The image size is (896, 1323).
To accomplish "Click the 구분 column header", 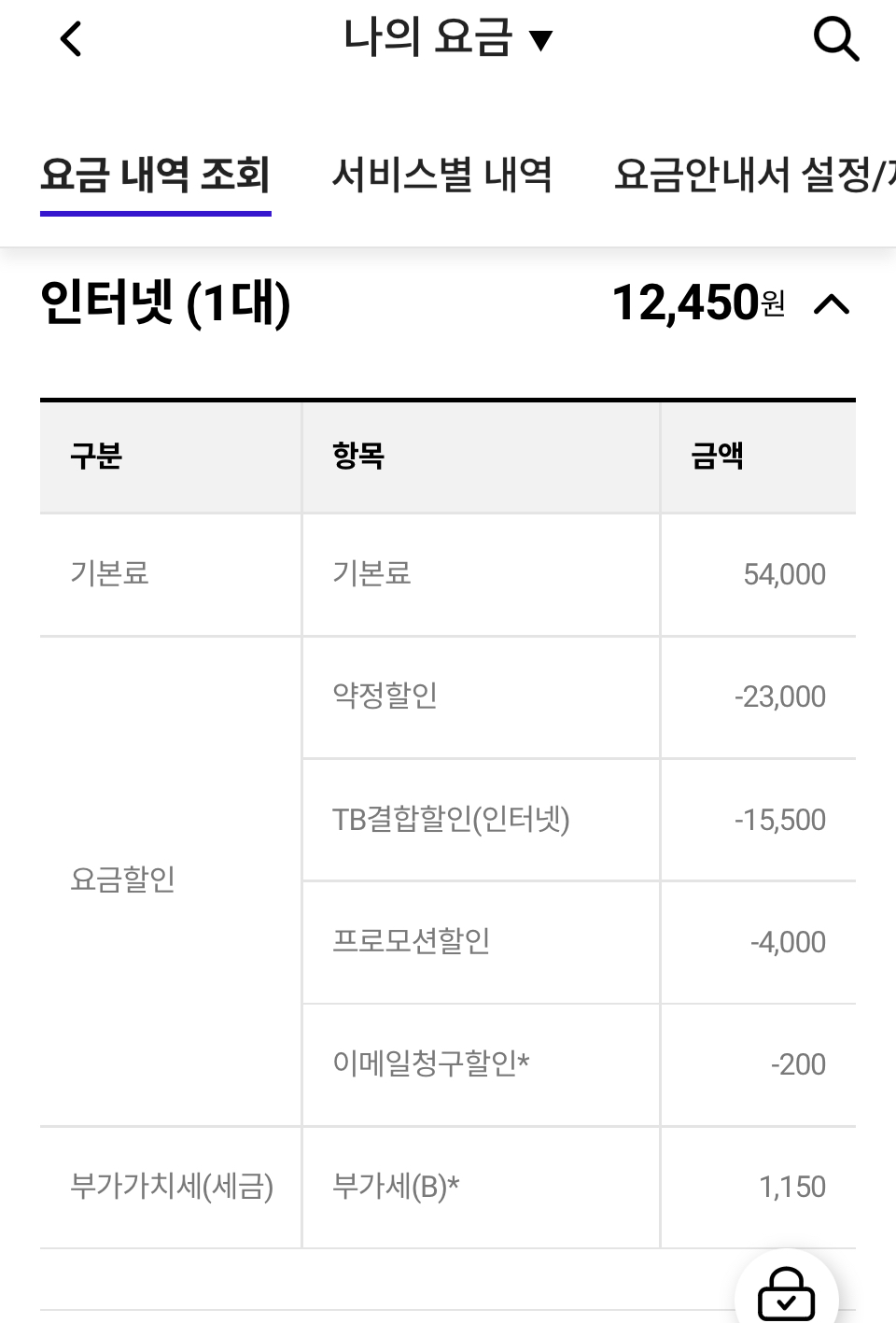I will pyautogui.click(x=96, y=457).
